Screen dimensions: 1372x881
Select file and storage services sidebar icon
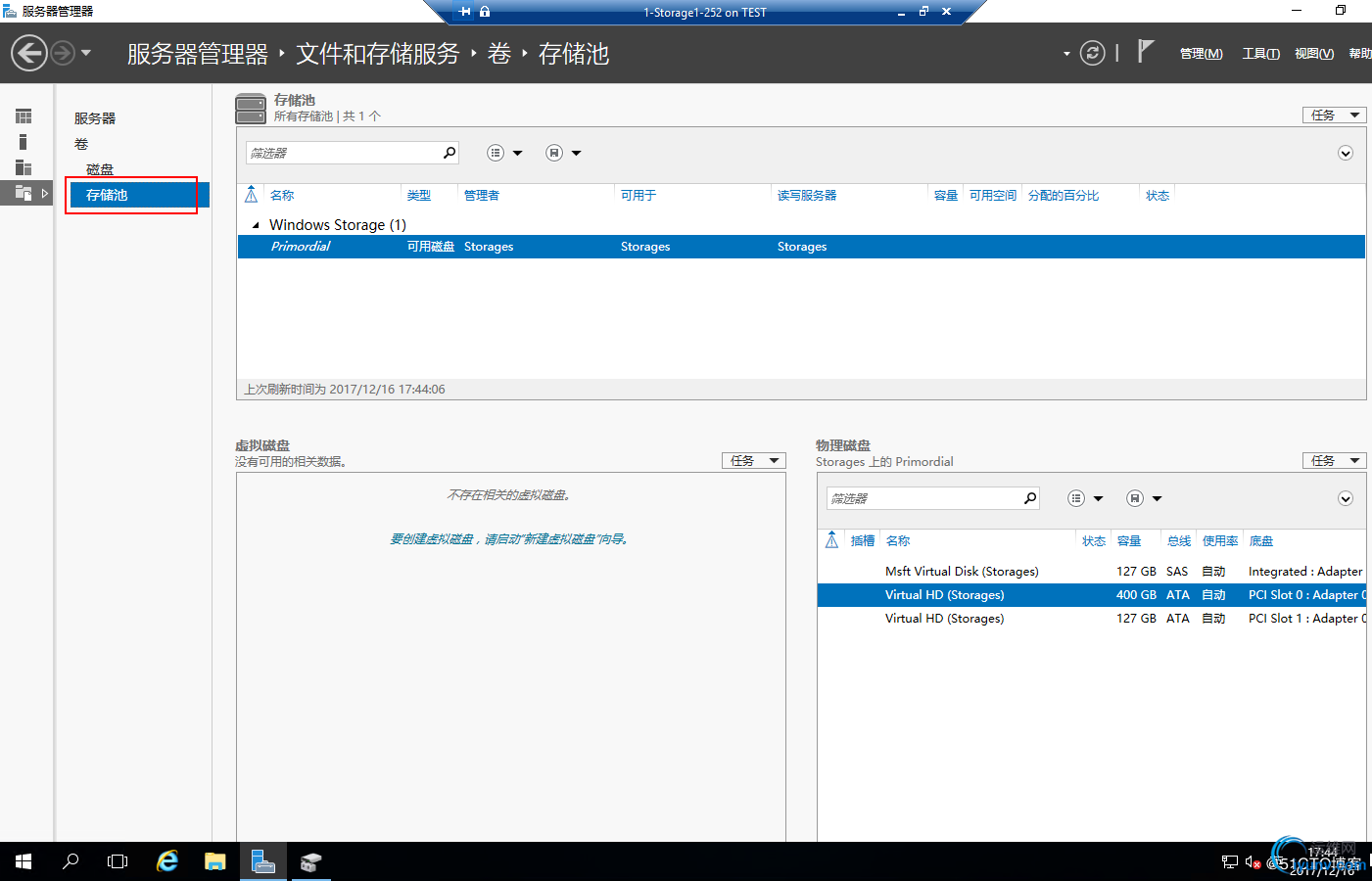tap(24, 193)
